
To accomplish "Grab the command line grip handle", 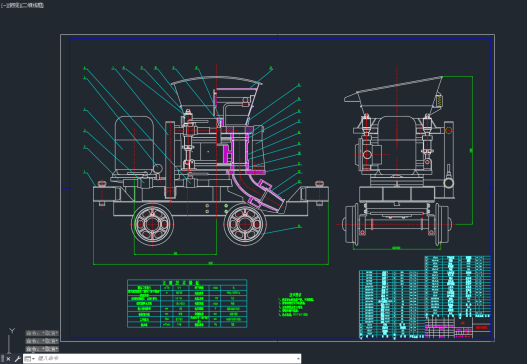I will pos(2,359).
